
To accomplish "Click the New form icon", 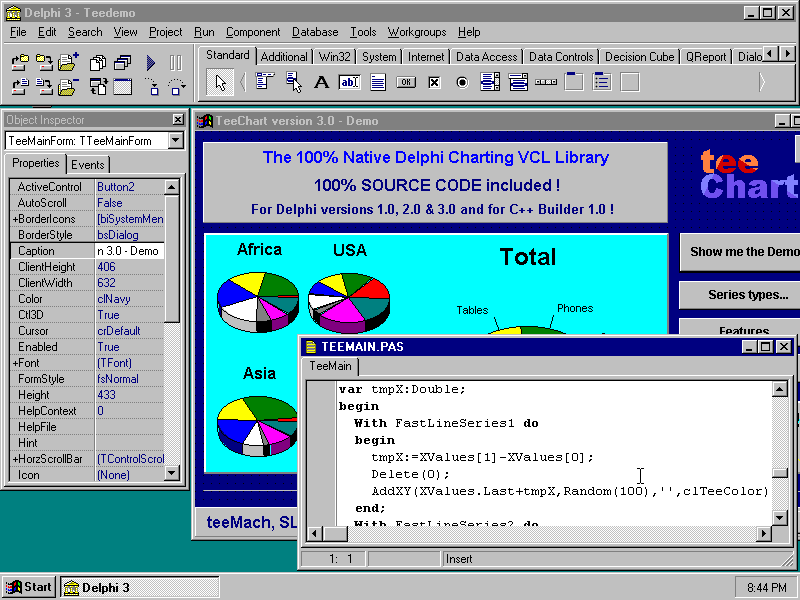I will (x=123, y=88).
